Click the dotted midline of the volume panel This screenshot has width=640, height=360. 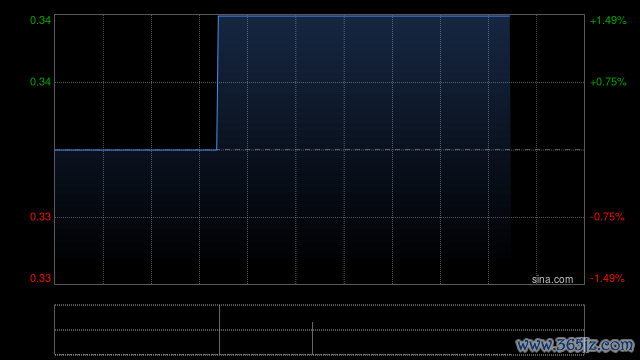tap(320, 330)
